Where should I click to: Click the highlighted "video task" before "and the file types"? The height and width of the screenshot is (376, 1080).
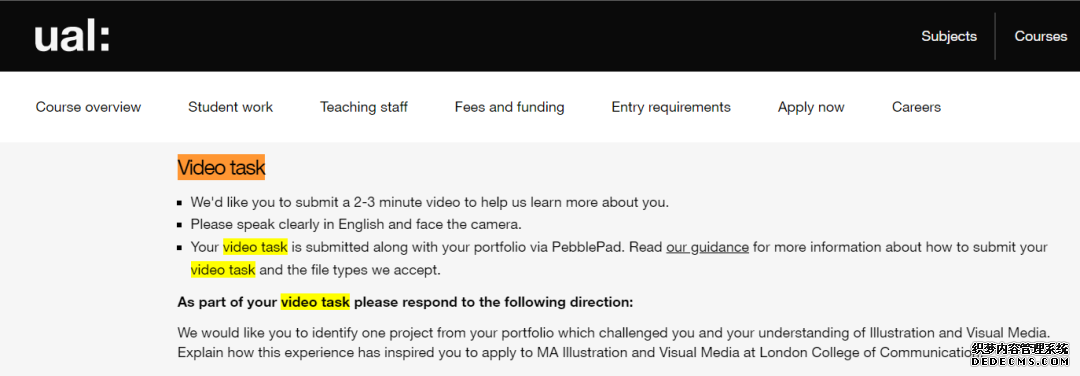coord(223,270)
